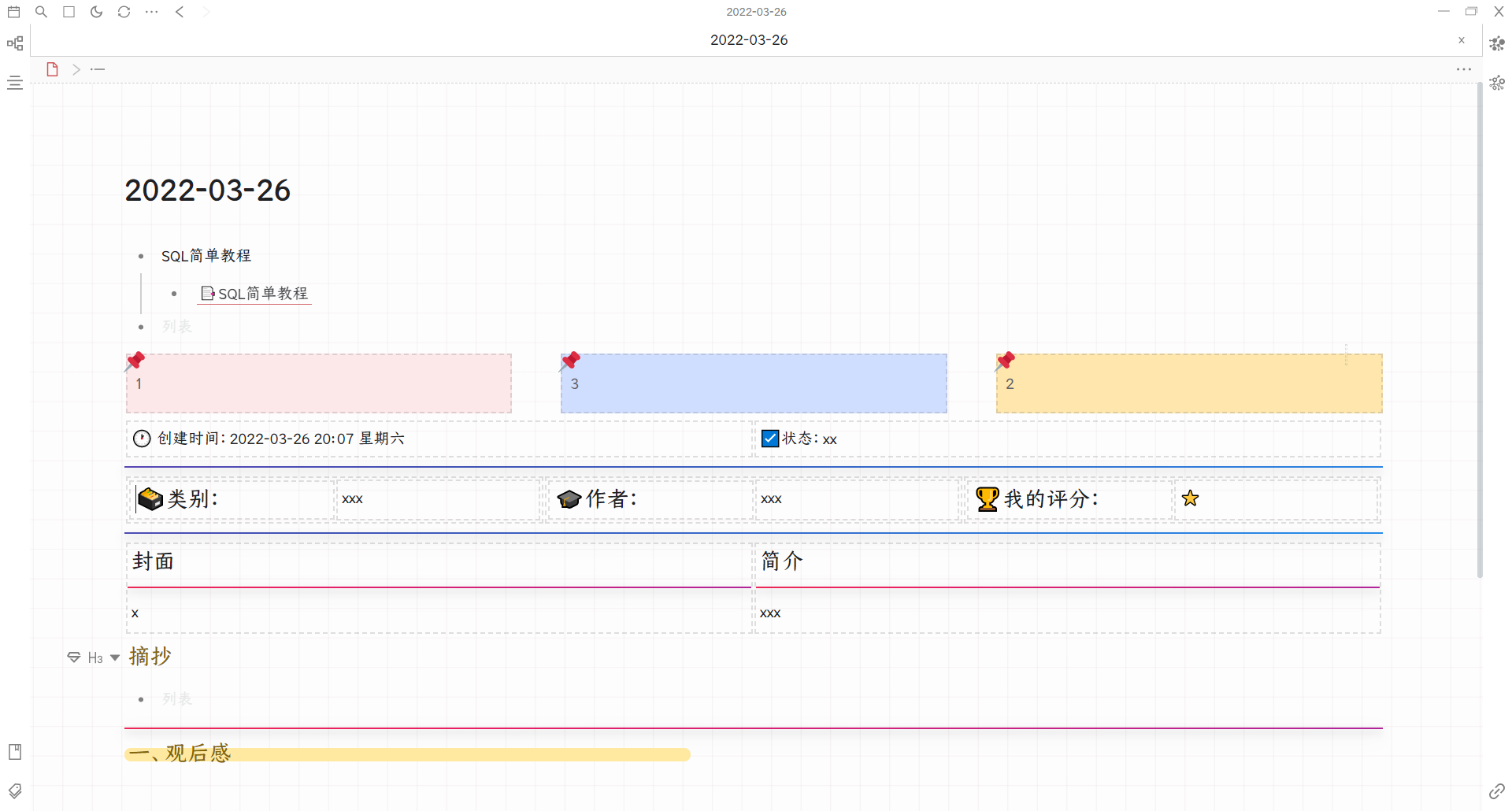Screen dimensions: 1512x811
Task: Click the dash breadcrumb item
Action: point(98,69)
